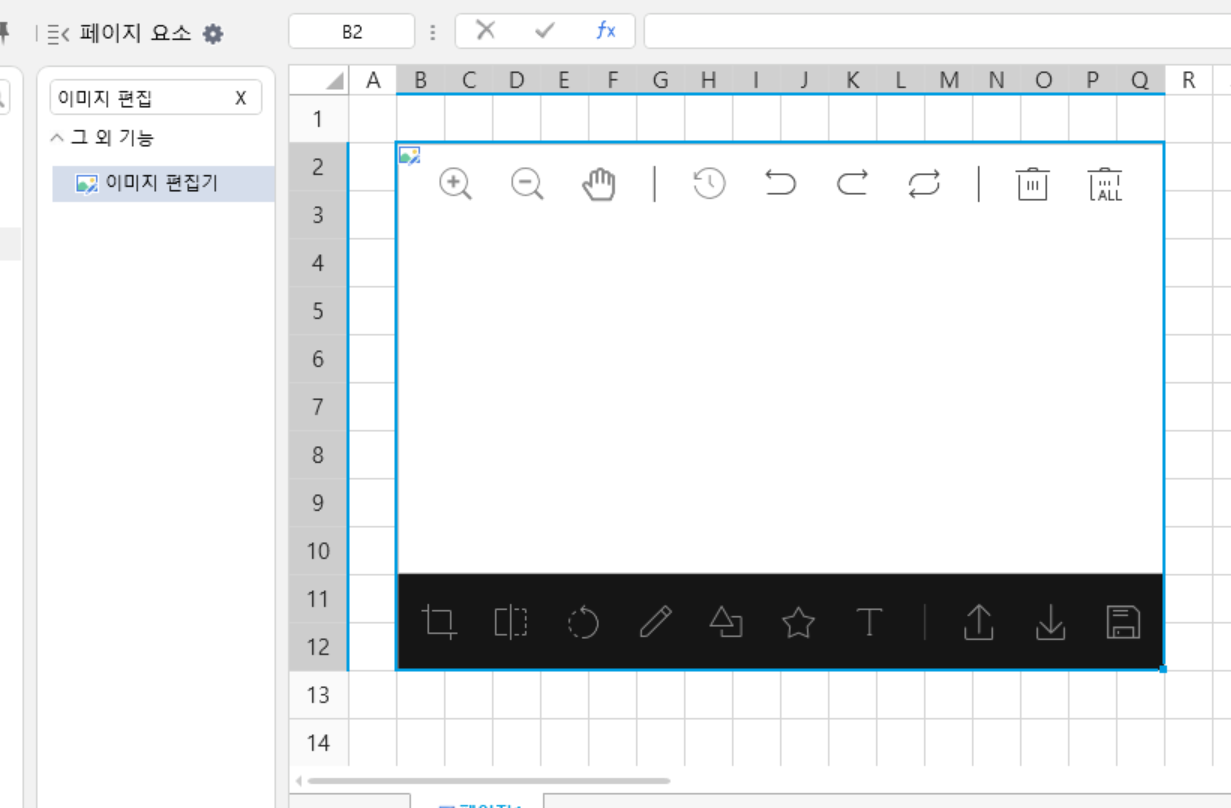The image size is (1231, 808).
Task: Select the pencil draw tool
Action: coord(655,622)
